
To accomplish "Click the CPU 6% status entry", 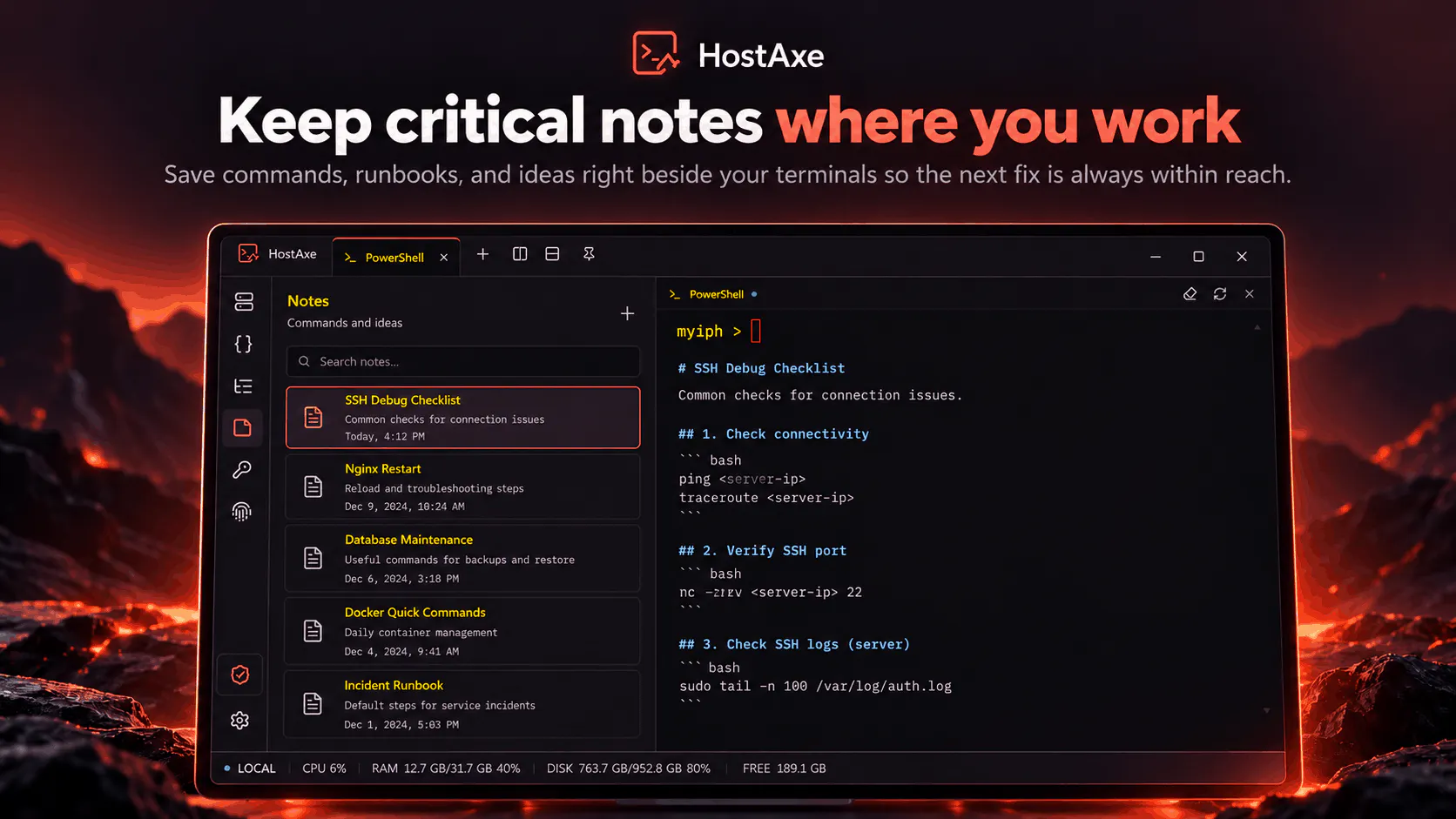I will click(324, 769).
